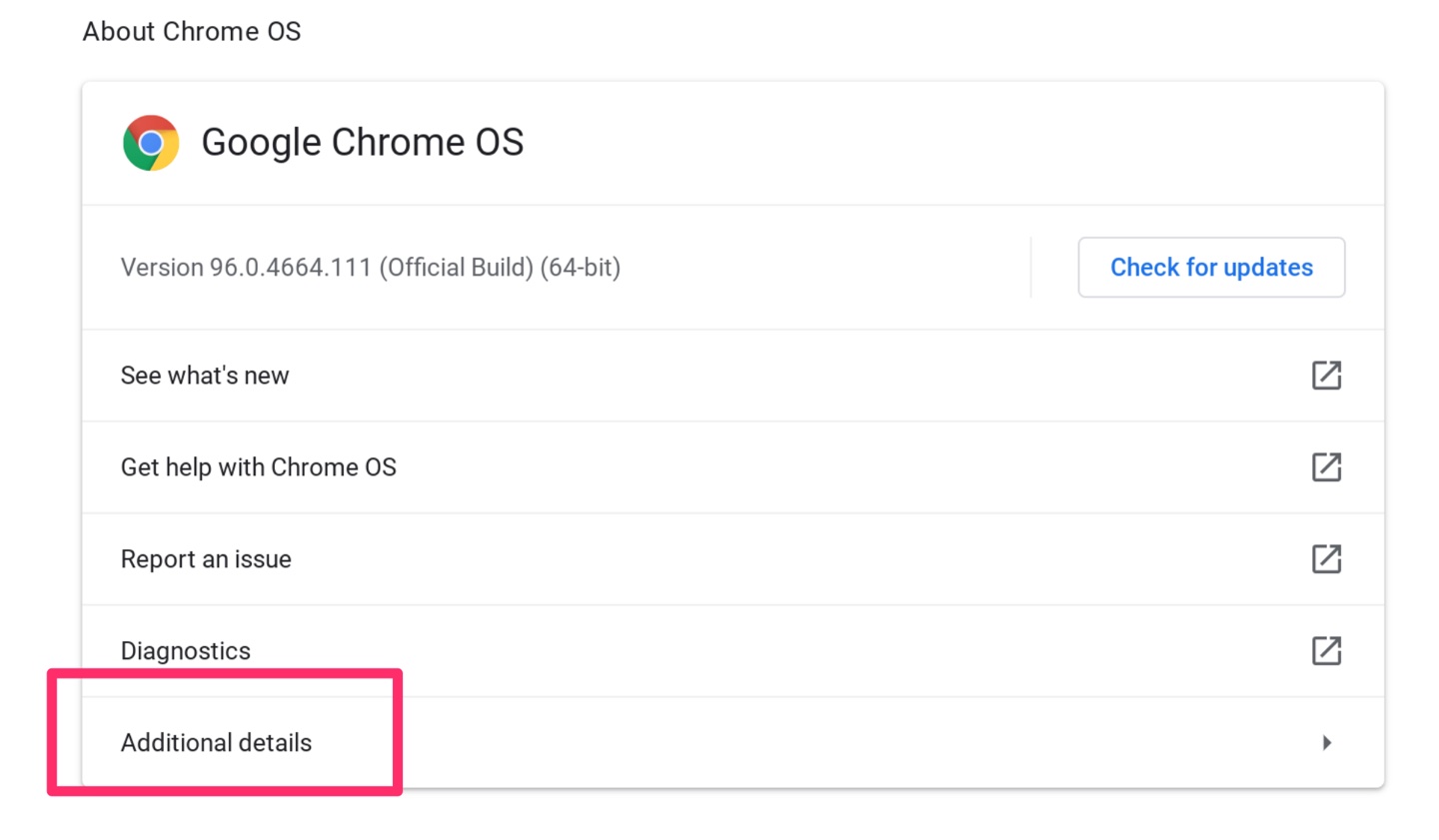Image resolution: width=1439 pixels, height=840 pixels.
Task: Click Report an issue external link icon
Action: [x=1326, y=558]
